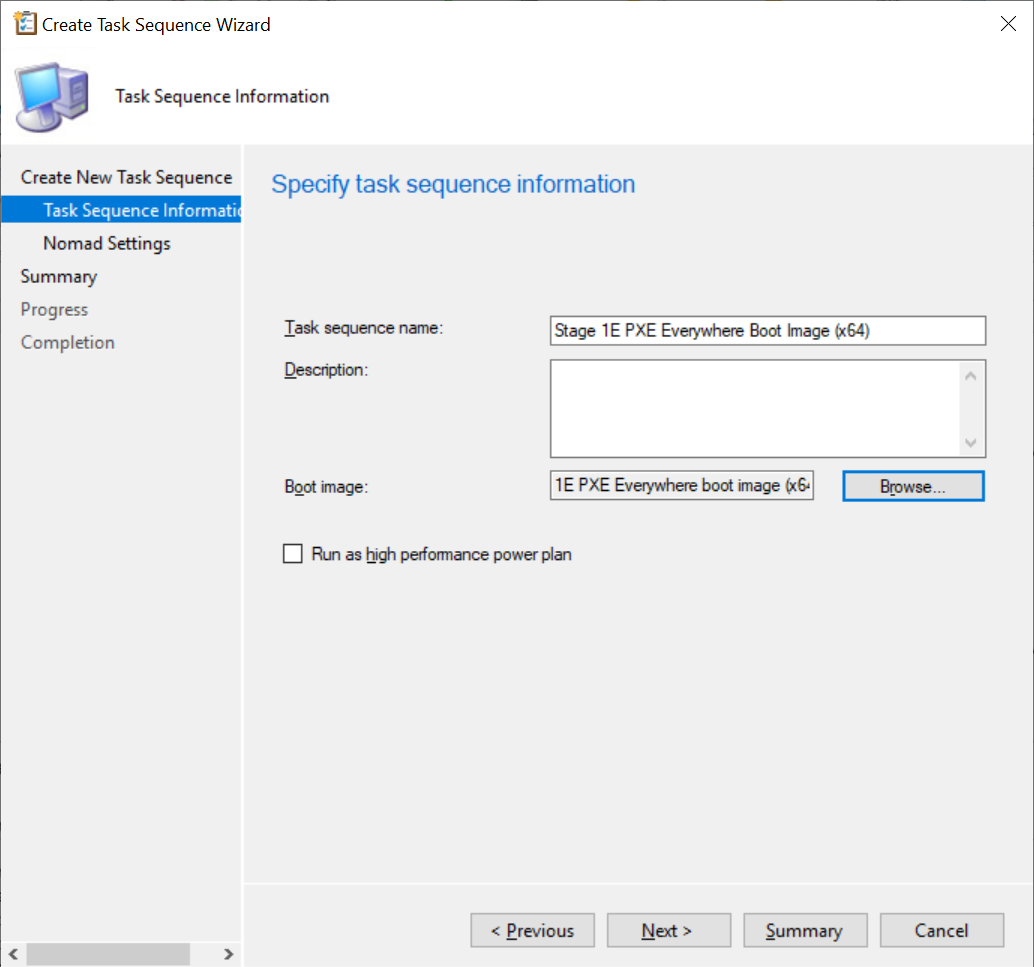Focus the Task sequence name field
Screen dimensions: 1034x967
click(767, 330)
